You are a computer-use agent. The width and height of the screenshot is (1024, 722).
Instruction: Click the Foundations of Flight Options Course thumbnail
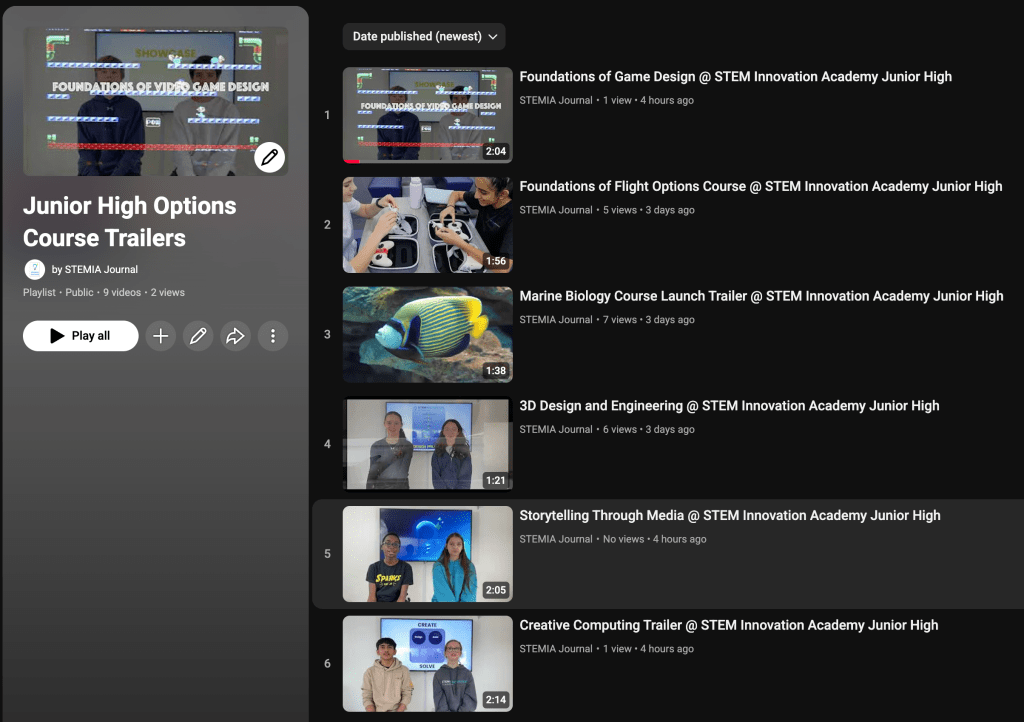(x=427, y=225)
